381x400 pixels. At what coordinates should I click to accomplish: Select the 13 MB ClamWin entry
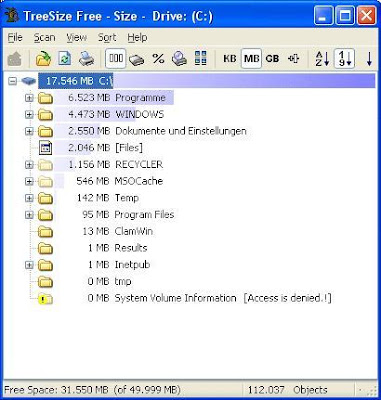click(118, 231)
